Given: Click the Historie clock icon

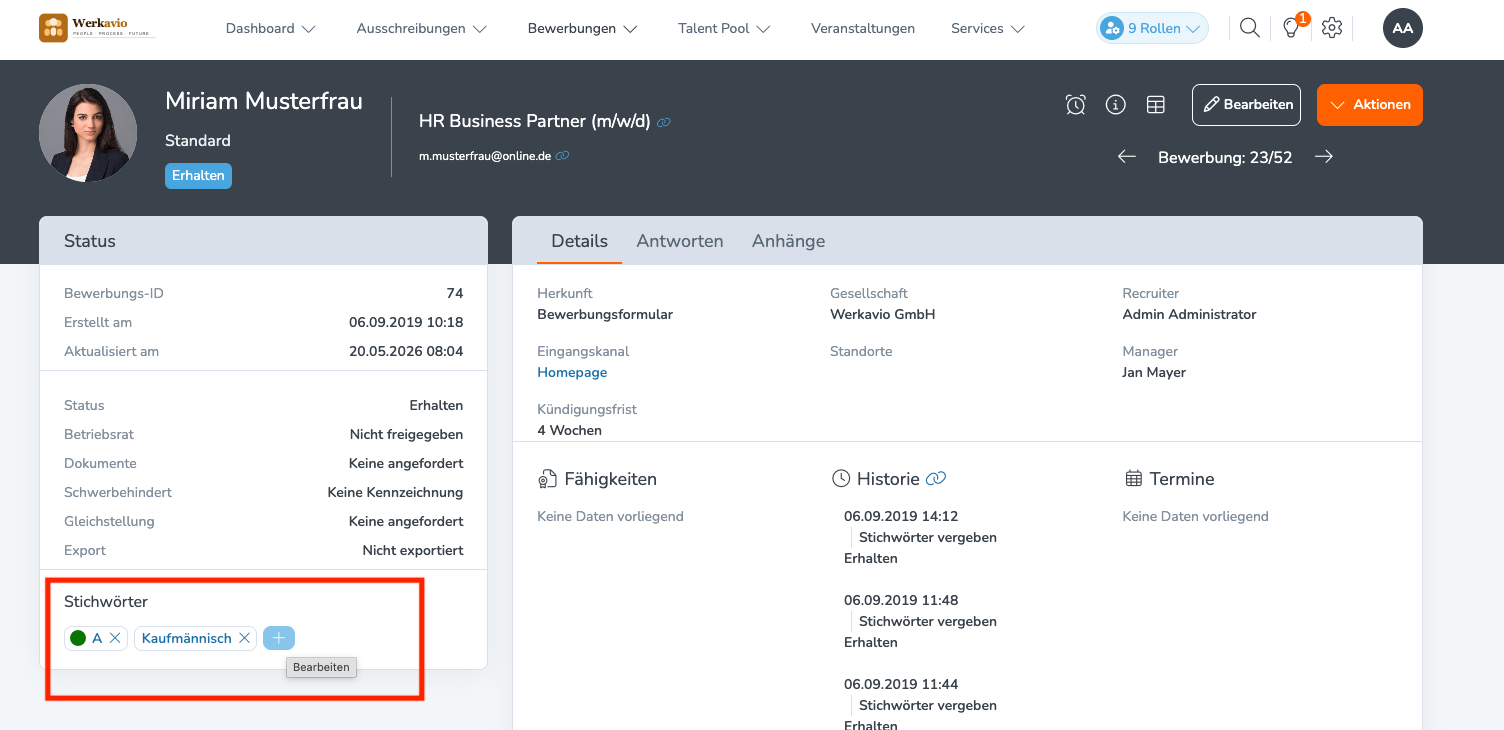Looking at the screenshot, I should click(x=841, y=479).
